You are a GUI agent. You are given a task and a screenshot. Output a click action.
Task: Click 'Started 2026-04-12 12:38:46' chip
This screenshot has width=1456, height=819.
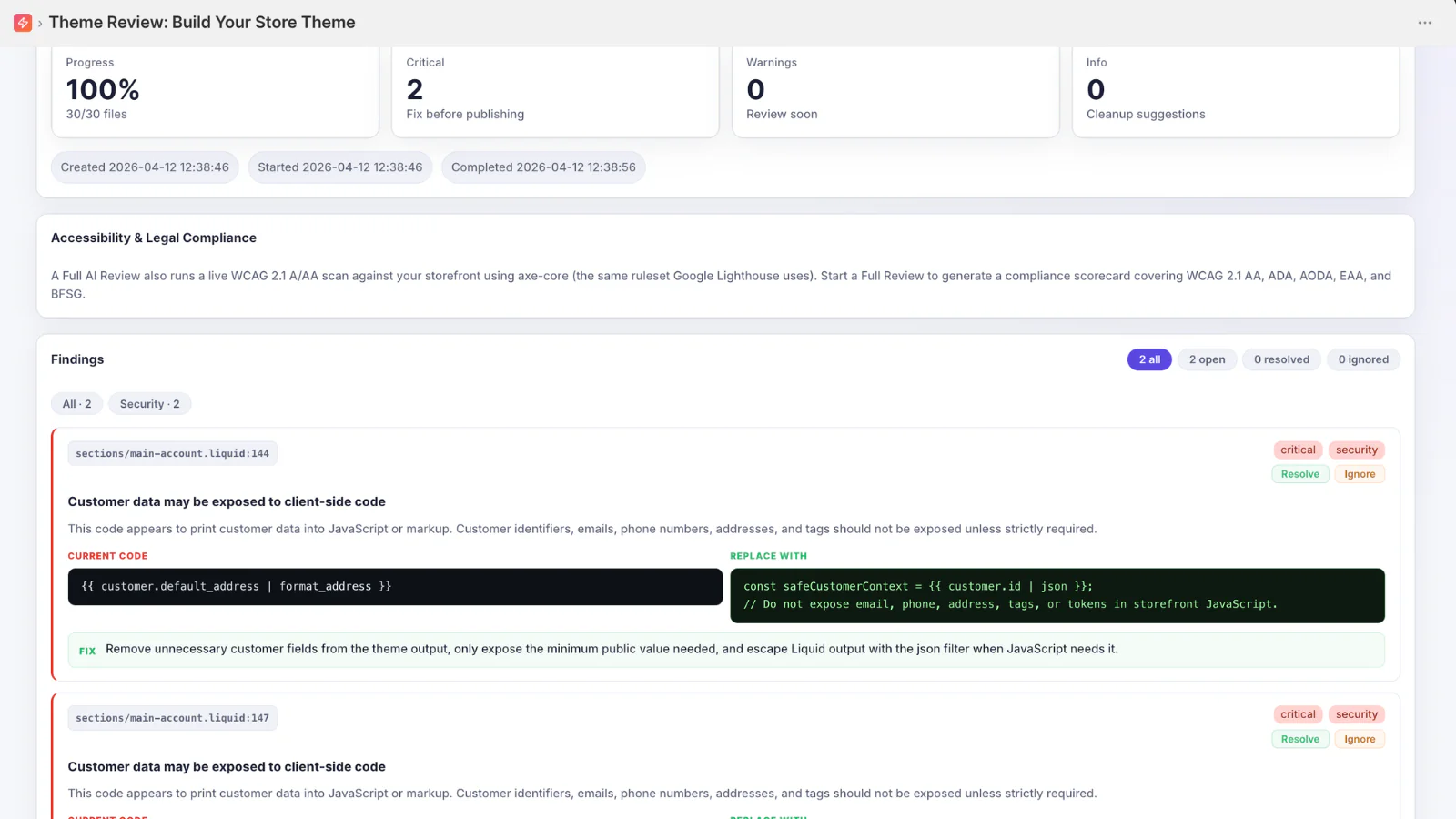tap(339, 167)
